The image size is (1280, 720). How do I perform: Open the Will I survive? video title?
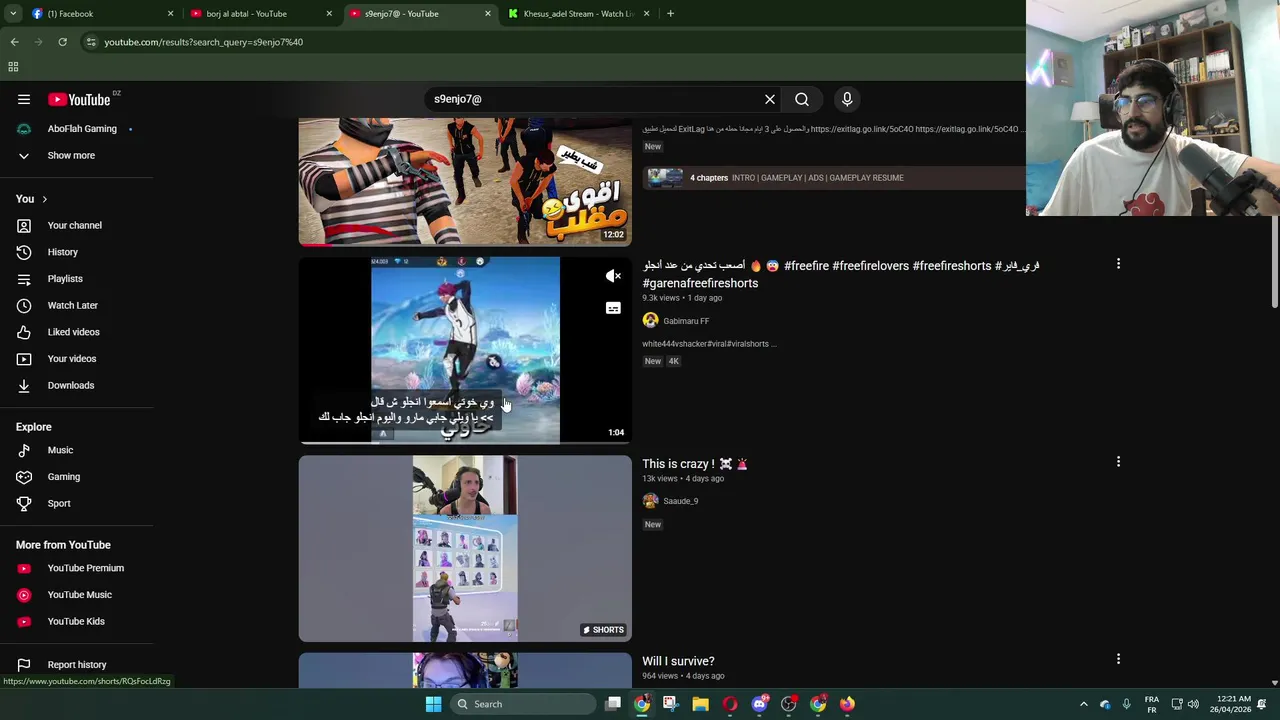[678, 661]
